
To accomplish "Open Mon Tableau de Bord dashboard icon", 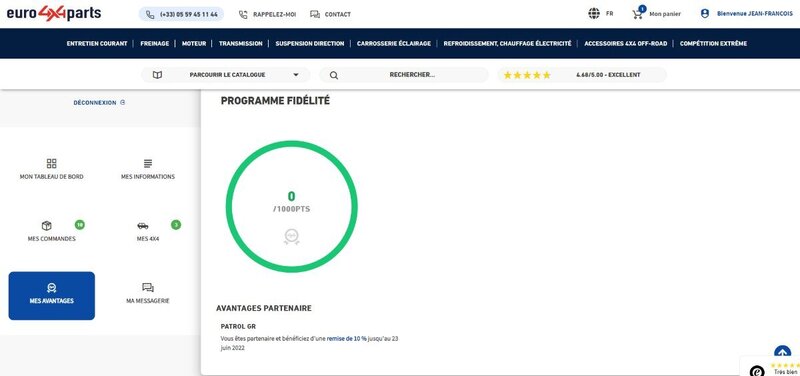I will [52, 163].
